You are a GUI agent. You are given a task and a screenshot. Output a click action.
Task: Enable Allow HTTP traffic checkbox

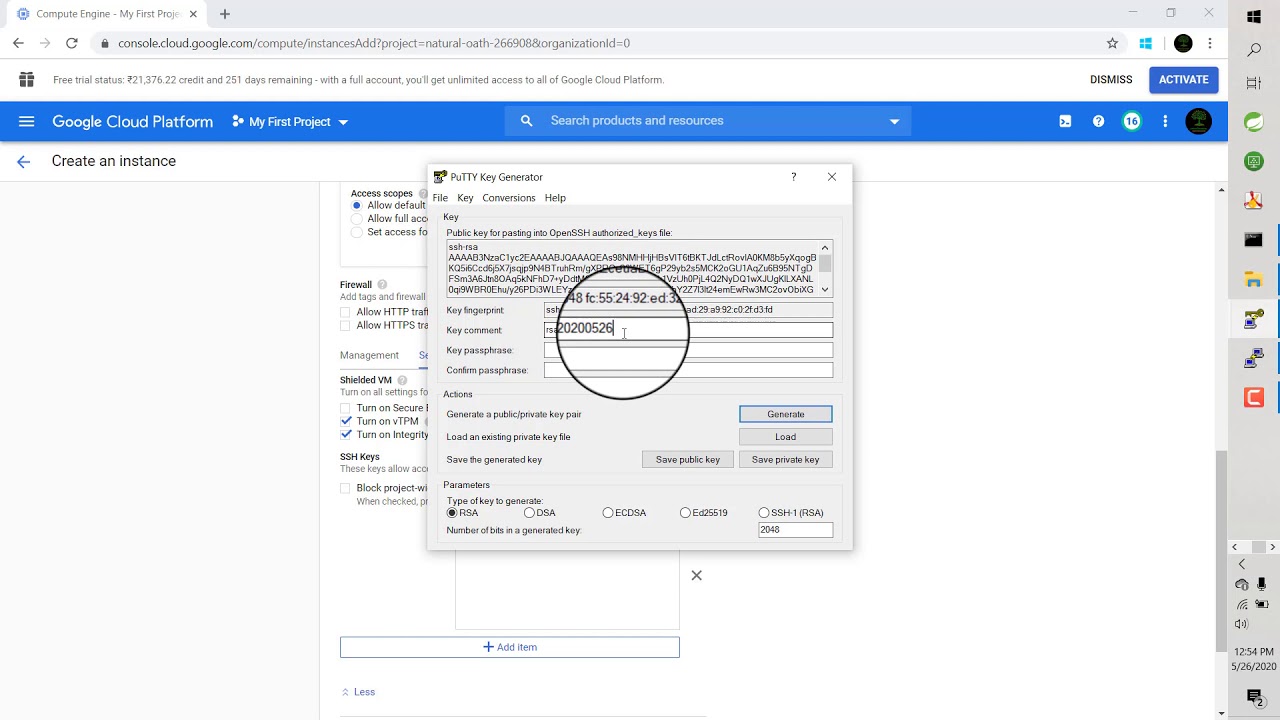346,312
